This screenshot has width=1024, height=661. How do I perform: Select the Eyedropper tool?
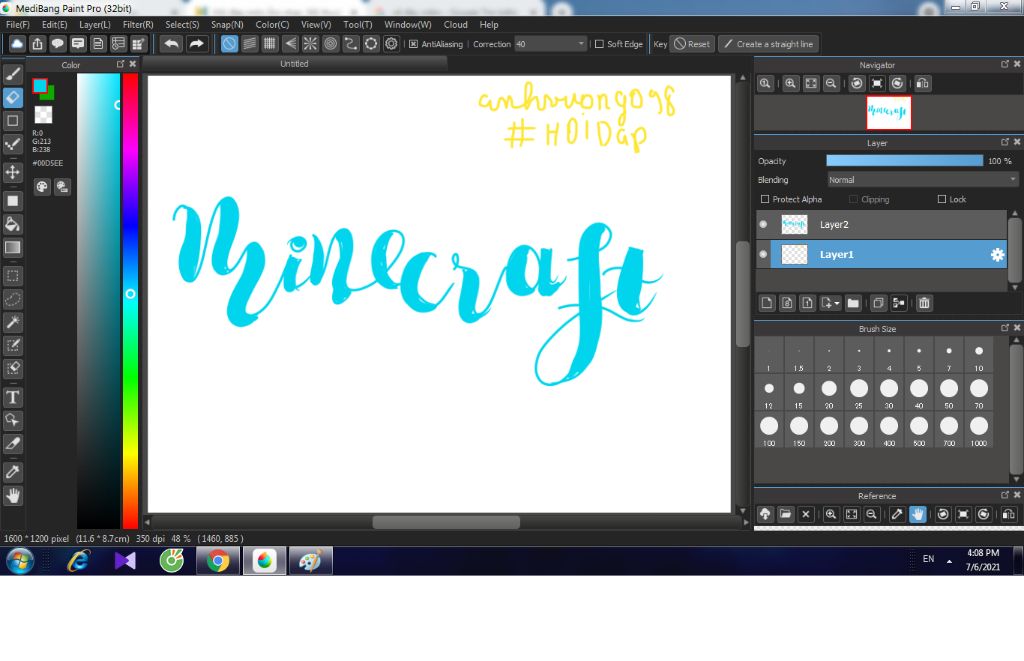coord(12,472)
